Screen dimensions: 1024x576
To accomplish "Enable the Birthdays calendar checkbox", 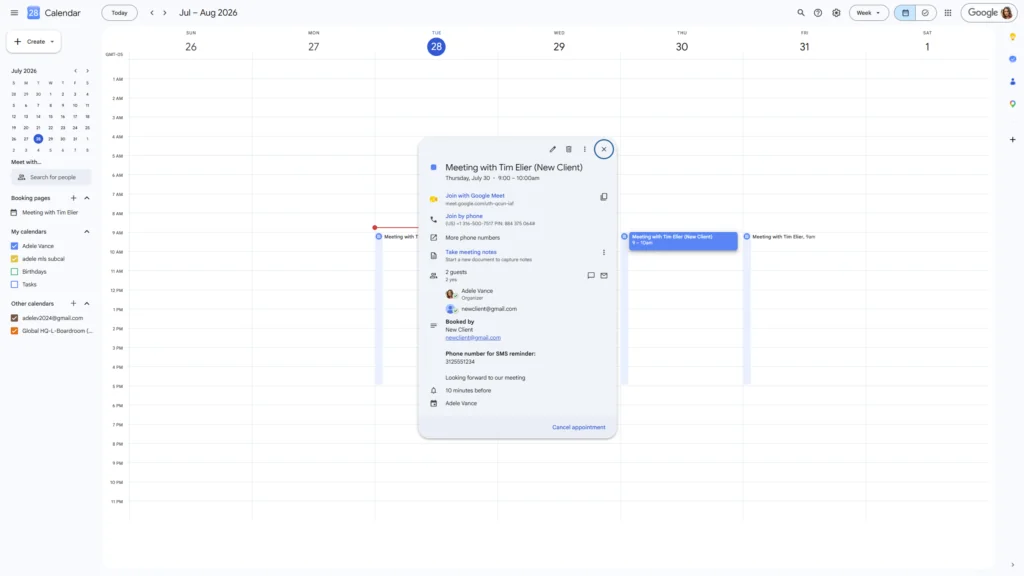I will click(x=14, y=272).
